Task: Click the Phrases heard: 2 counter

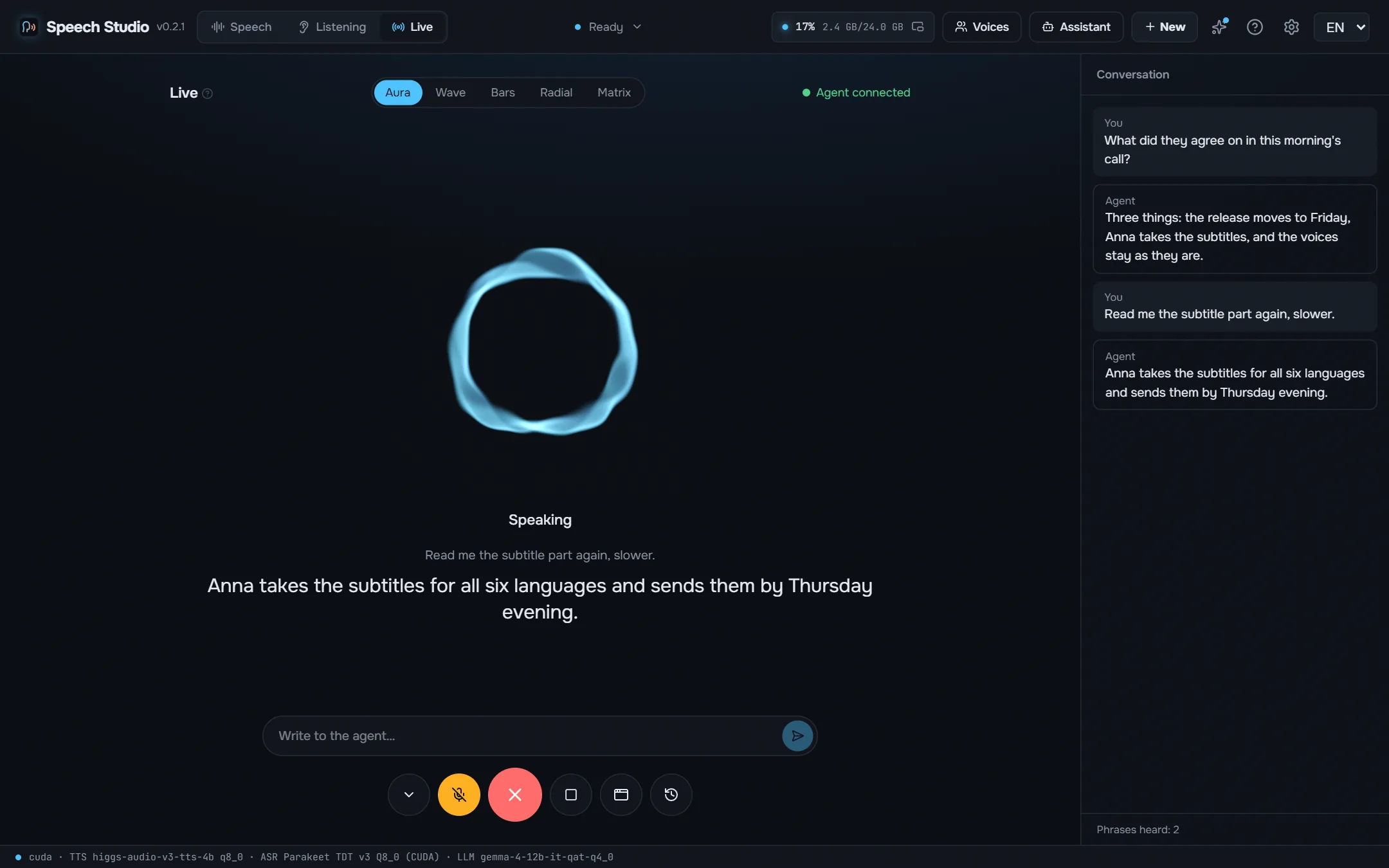Action: click(x=1138, y=829)
